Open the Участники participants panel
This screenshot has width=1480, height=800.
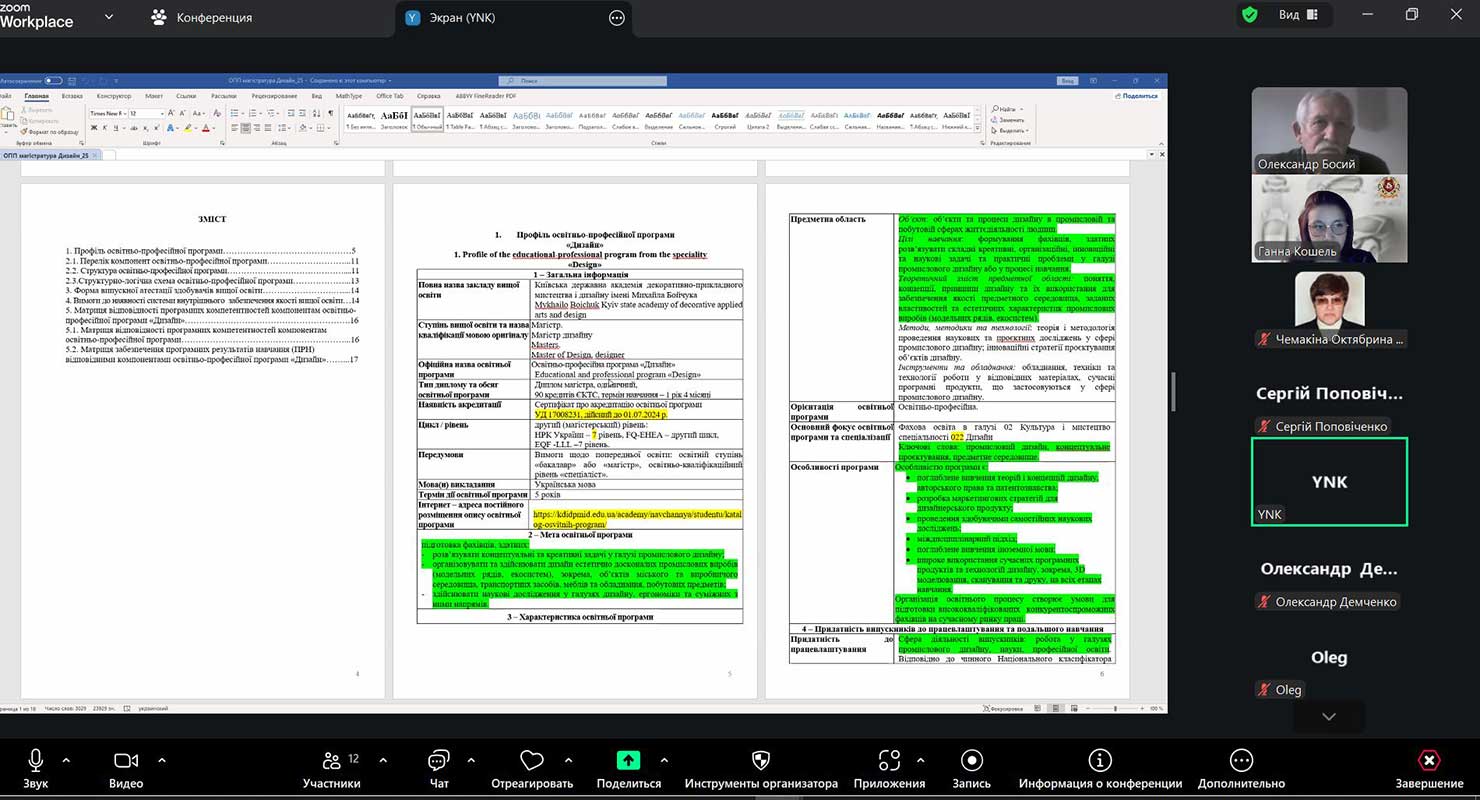tap(331, 761)
